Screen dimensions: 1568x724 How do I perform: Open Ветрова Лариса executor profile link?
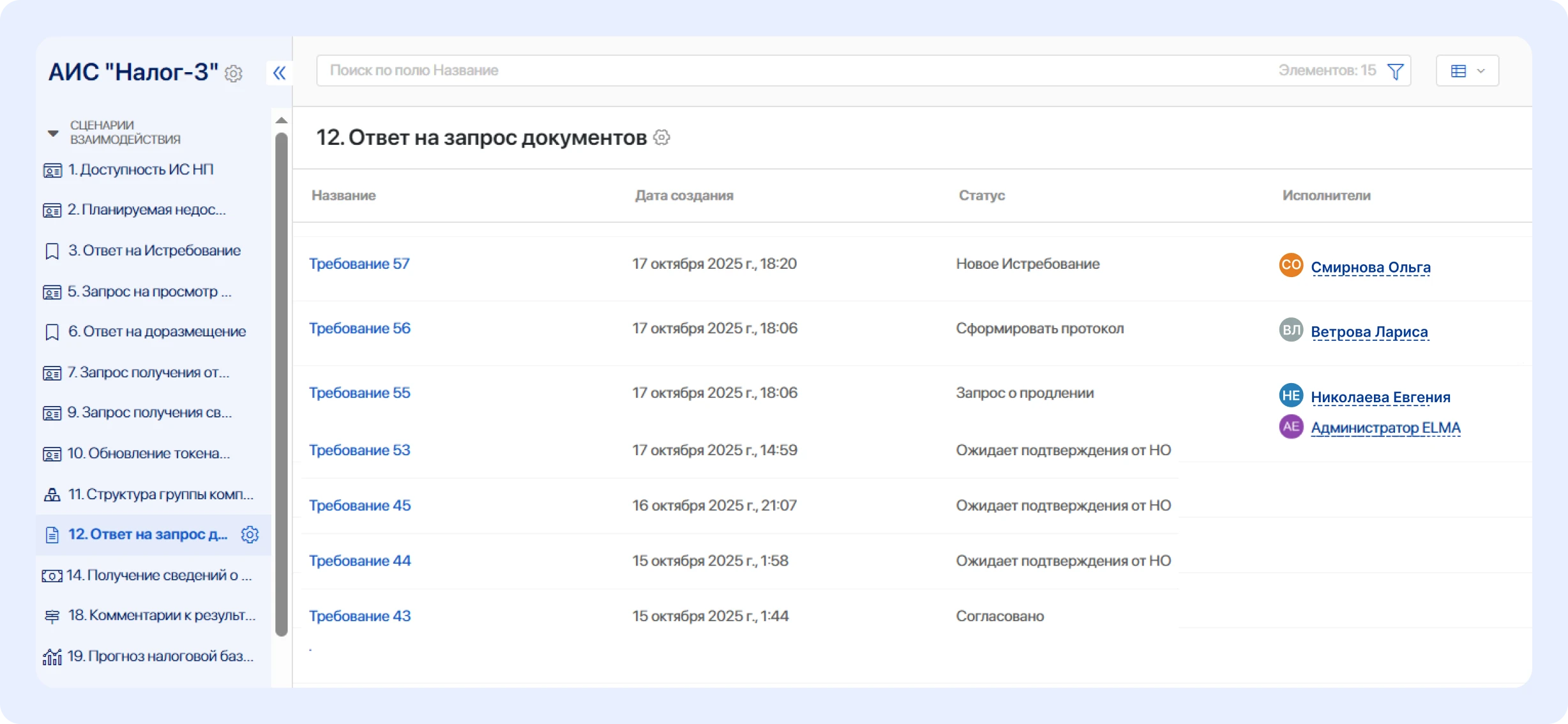point(1369,332)
